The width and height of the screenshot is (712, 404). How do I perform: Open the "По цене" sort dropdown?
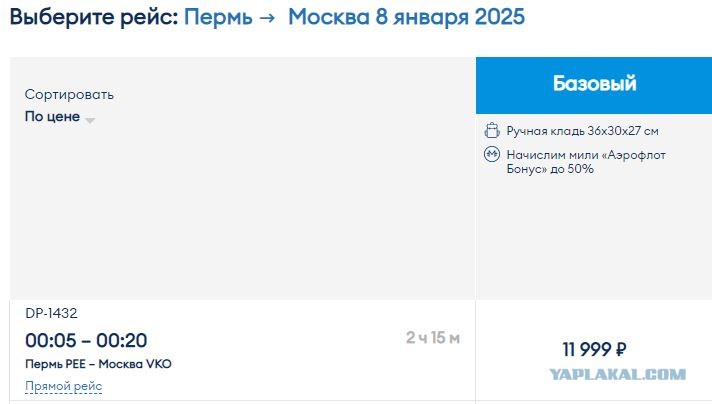[x=59, y=117]
